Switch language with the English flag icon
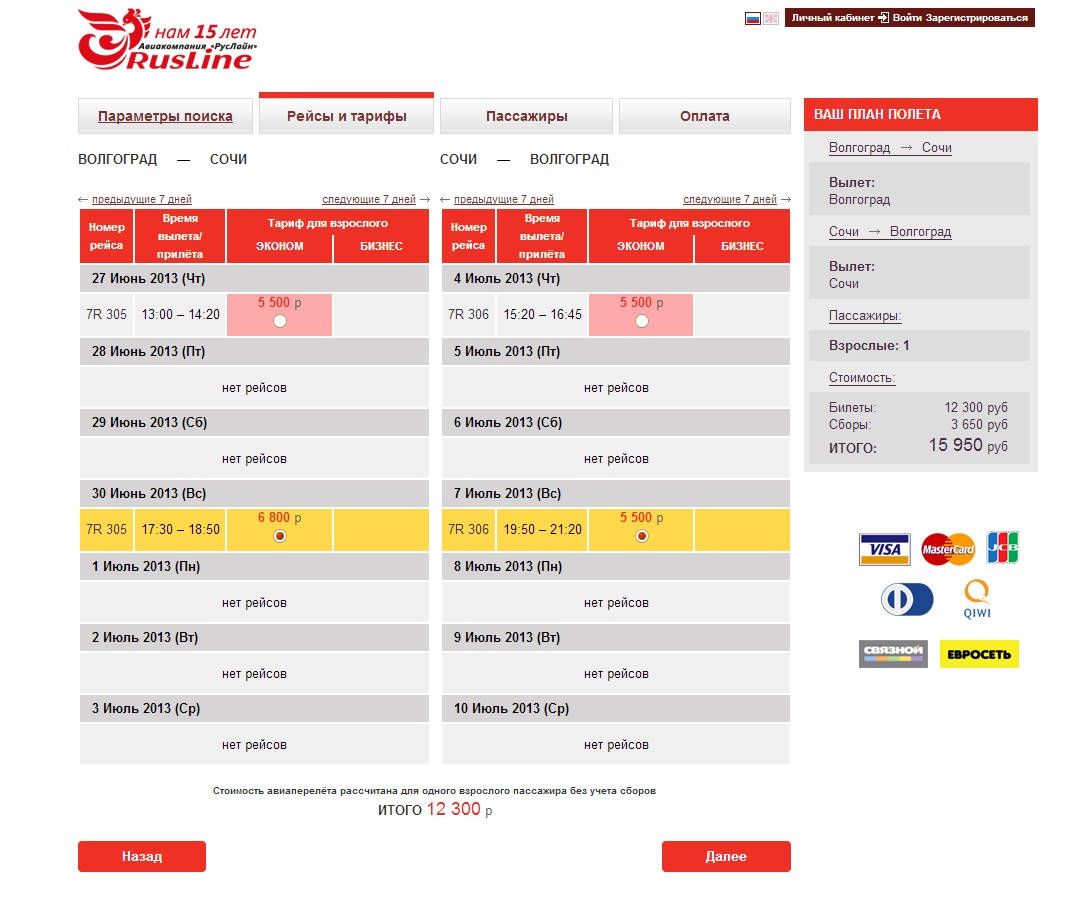Viewport: 1090px width, 897px height. pos(771,18)
